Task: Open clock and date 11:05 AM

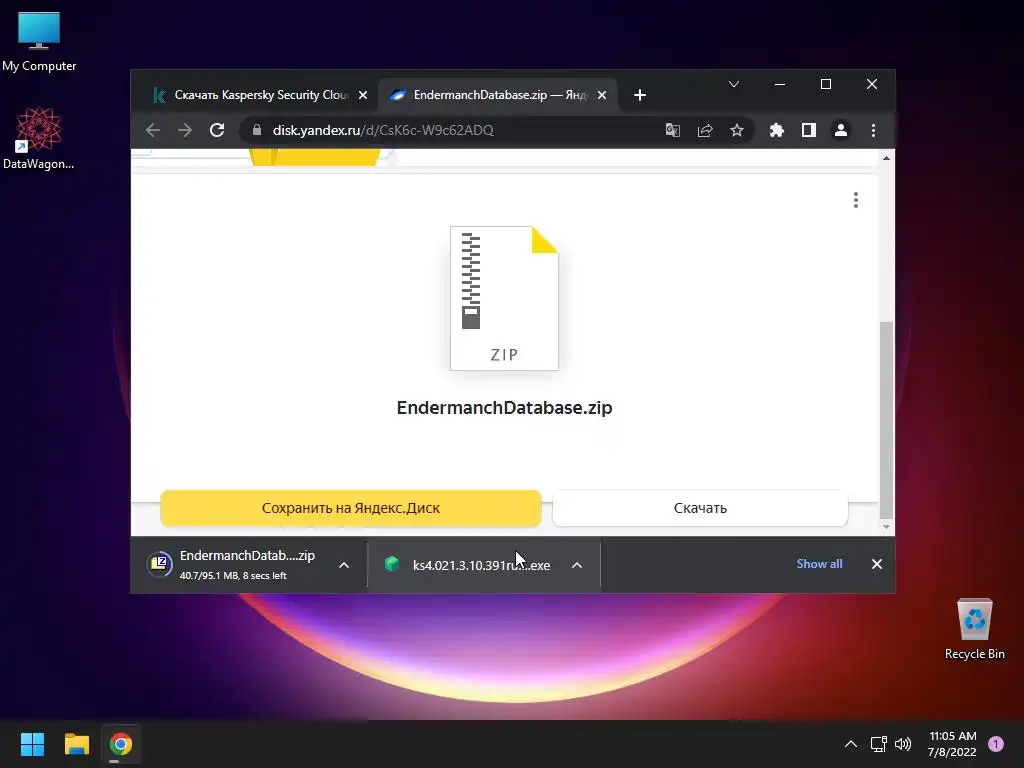Action: point(952,744)
